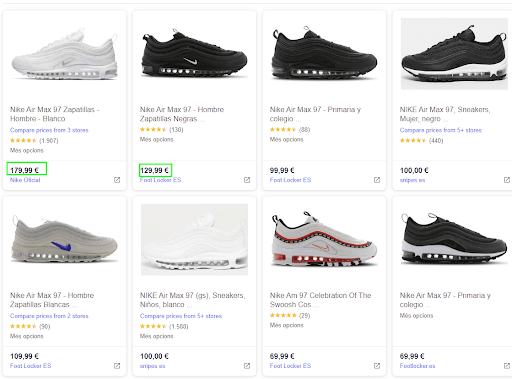This screenshot has height=379, width=512.
Task: Select the red and white Swoosh shoe image
Action: click(324, 239)
